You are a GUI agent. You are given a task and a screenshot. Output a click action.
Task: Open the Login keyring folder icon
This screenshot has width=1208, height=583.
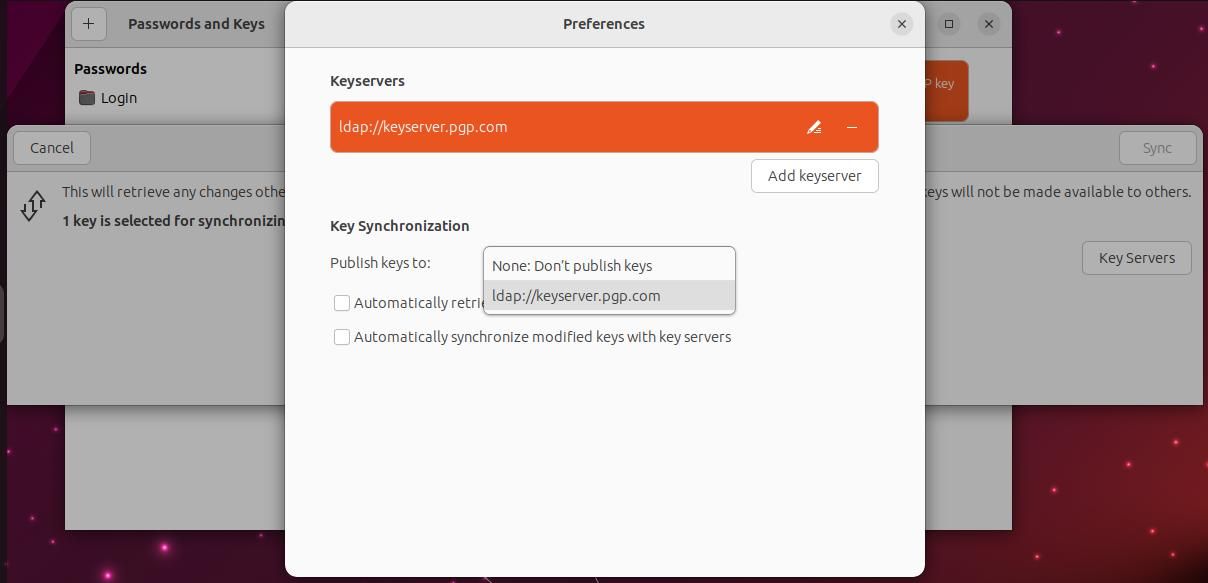[x=88, y=97]
